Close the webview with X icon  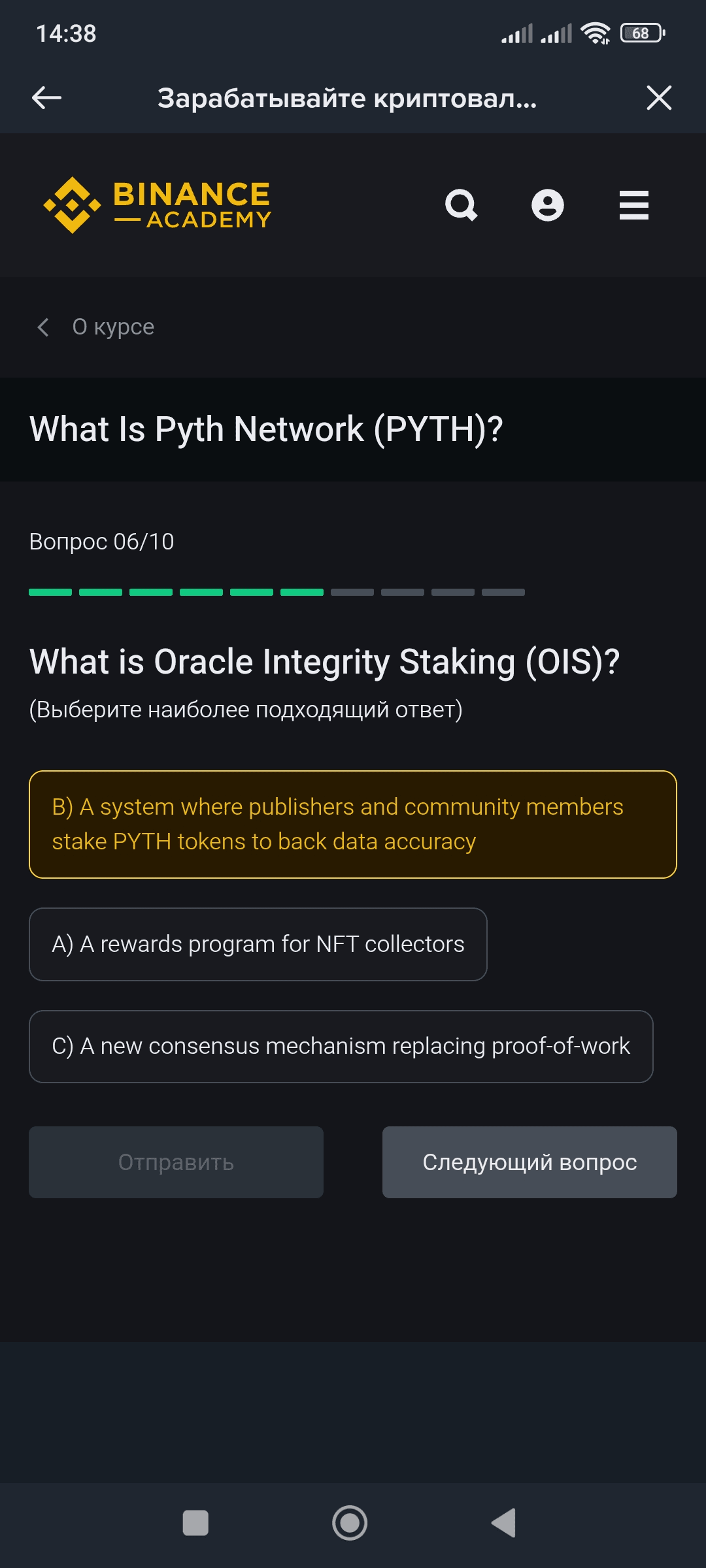659,98
